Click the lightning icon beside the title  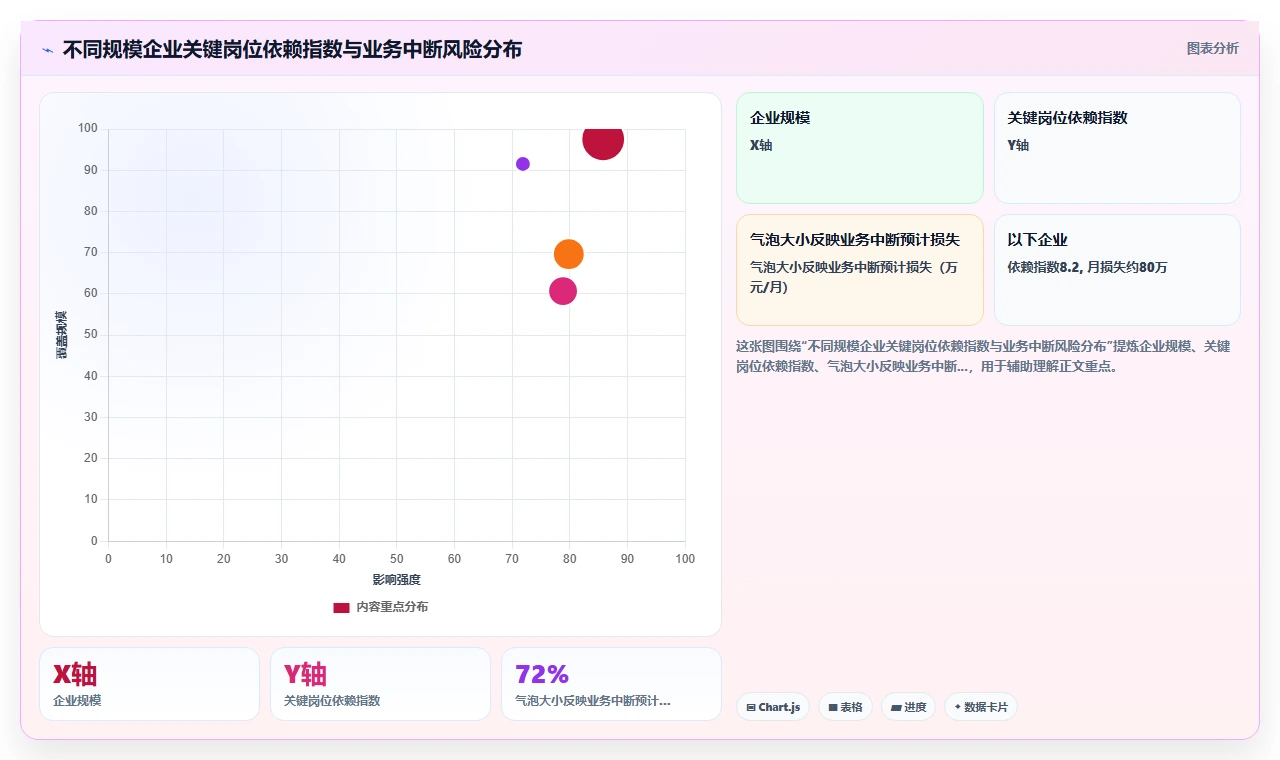pos(47,50)
